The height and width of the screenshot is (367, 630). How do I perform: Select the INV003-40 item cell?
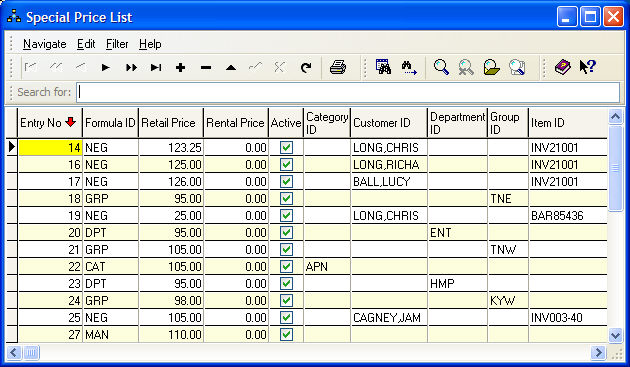pyautogui.click(x=568, y=318)
